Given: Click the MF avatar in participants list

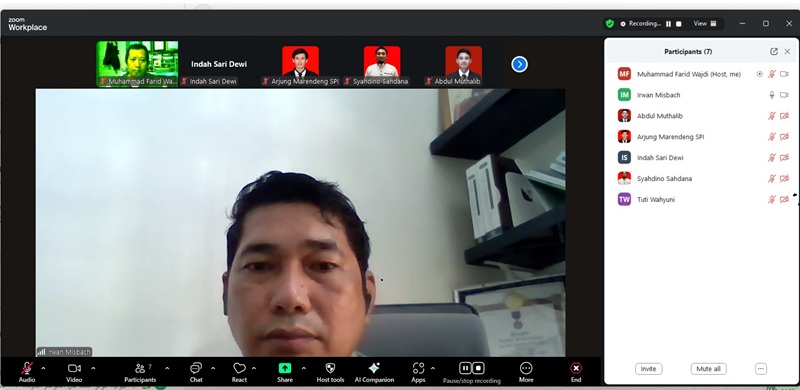Looking at the screenshot, I should (x=624, y=74).
